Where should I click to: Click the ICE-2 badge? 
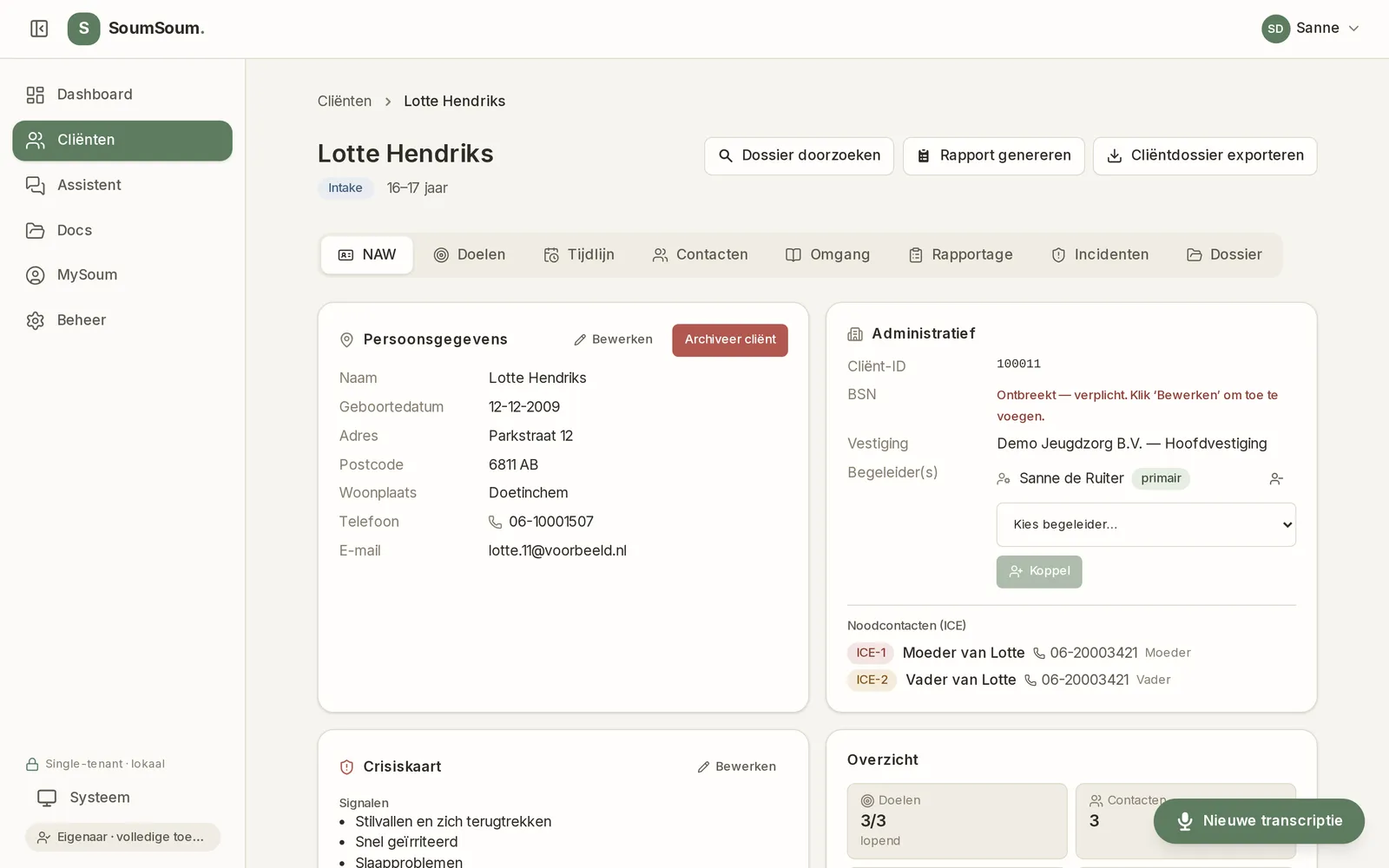pos(872,681)
